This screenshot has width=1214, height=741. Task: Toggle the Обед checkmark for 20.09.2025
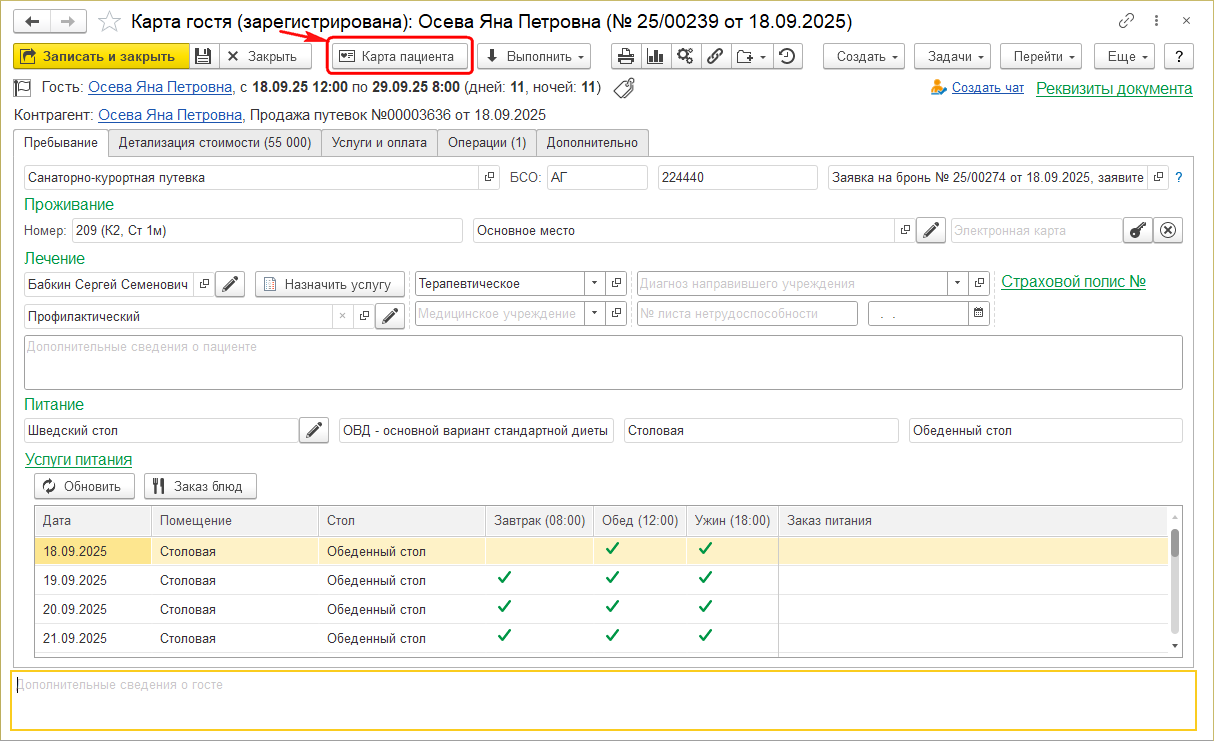point(613,607)
